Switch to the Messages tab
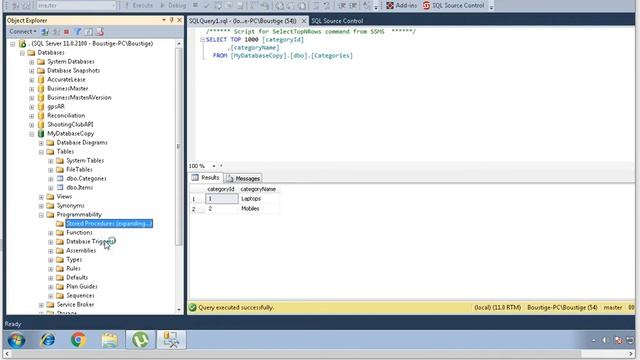 click(243, 178)
